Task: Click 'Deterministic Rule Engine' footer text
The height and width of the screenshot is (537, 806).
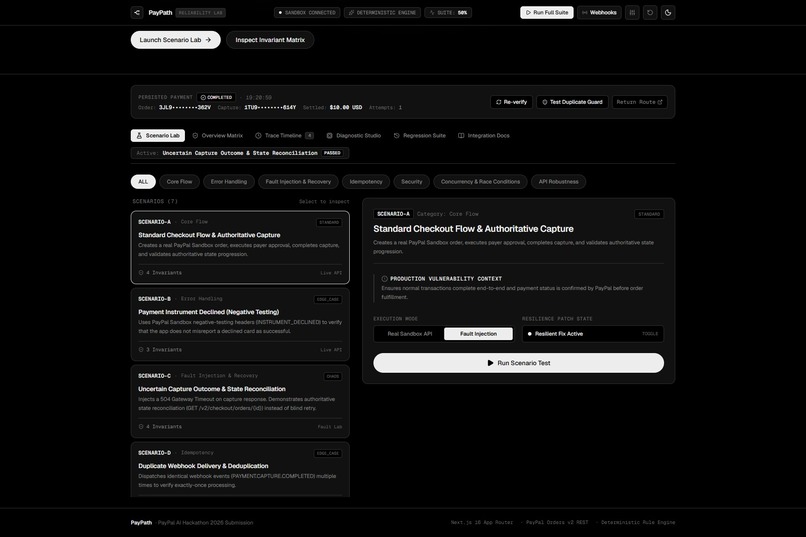Action: tap(638, 523)
